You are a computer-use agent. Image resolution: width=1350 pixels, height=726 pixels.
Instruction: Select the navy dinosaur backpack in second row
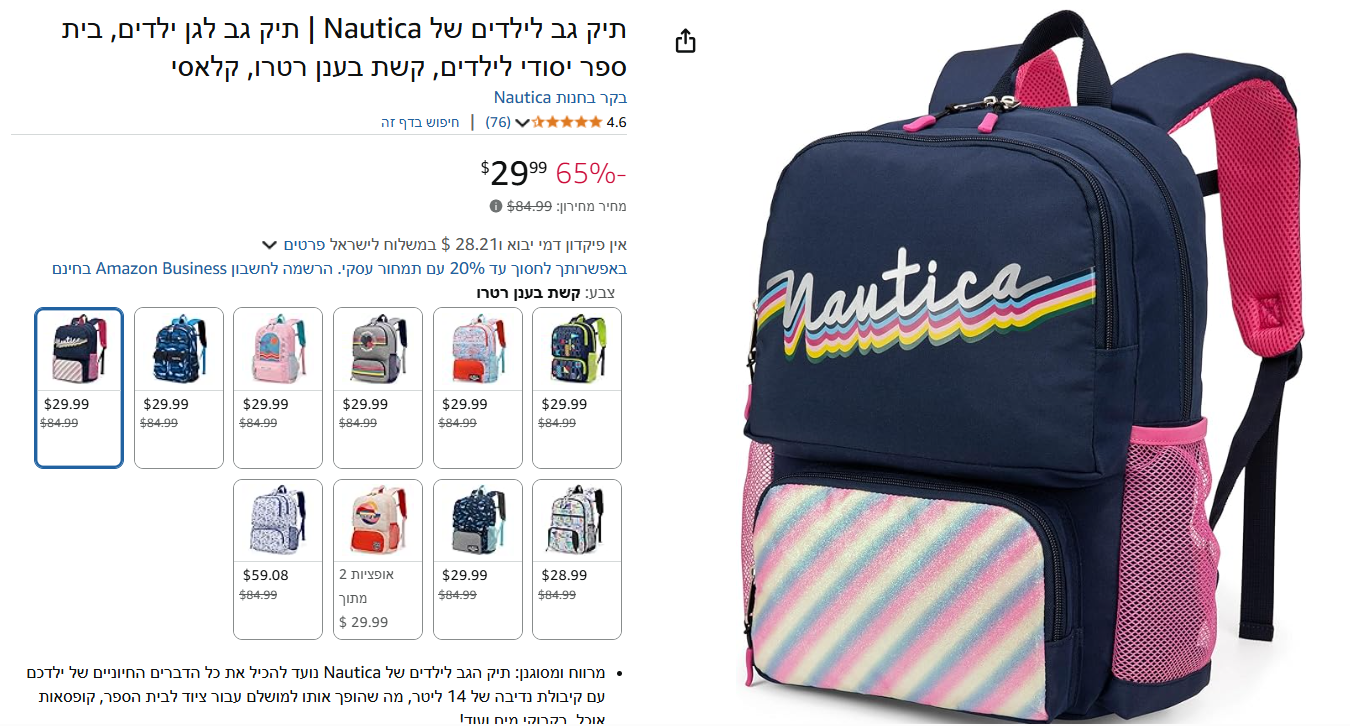(477, 559)
